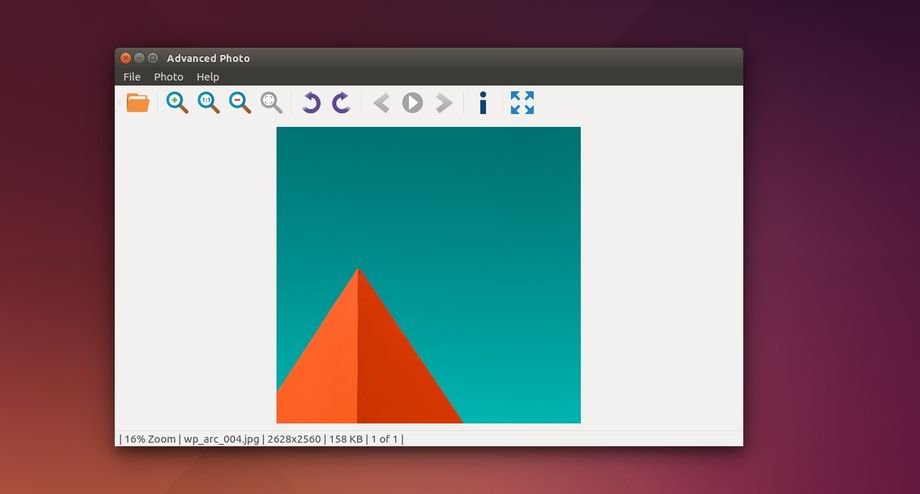Advance to the next photo
Viewport: 920px width, 494px height.
coord(444,103)
